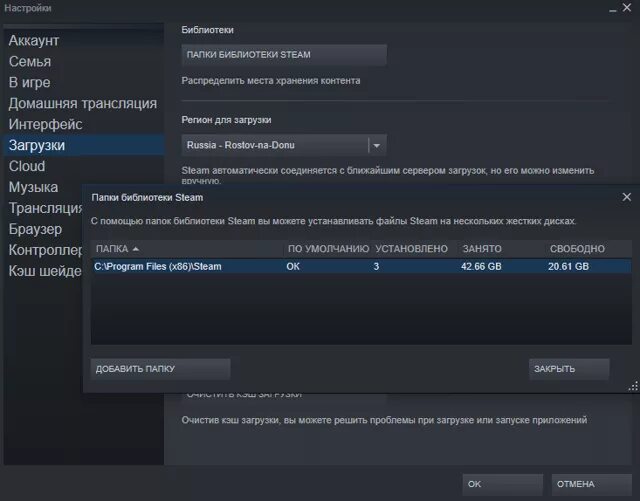Select the Загрузки sidebar item
Image resolution: width=640 pixels, height=501 pixels.
point(83,145)
